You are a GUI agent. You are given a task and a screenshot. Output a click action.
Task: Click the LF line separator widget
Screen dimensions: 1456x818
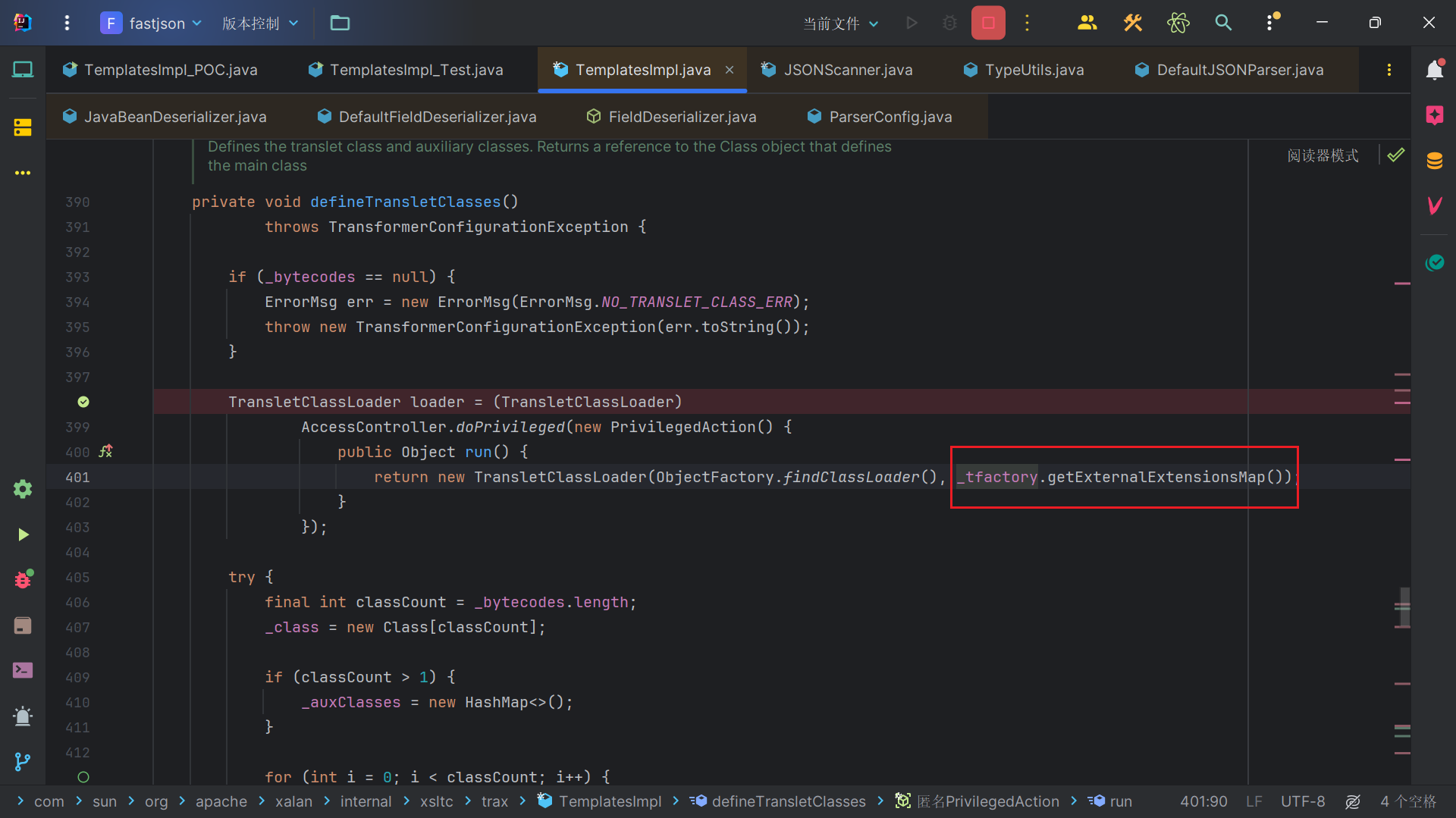(x=1254, y=801)
